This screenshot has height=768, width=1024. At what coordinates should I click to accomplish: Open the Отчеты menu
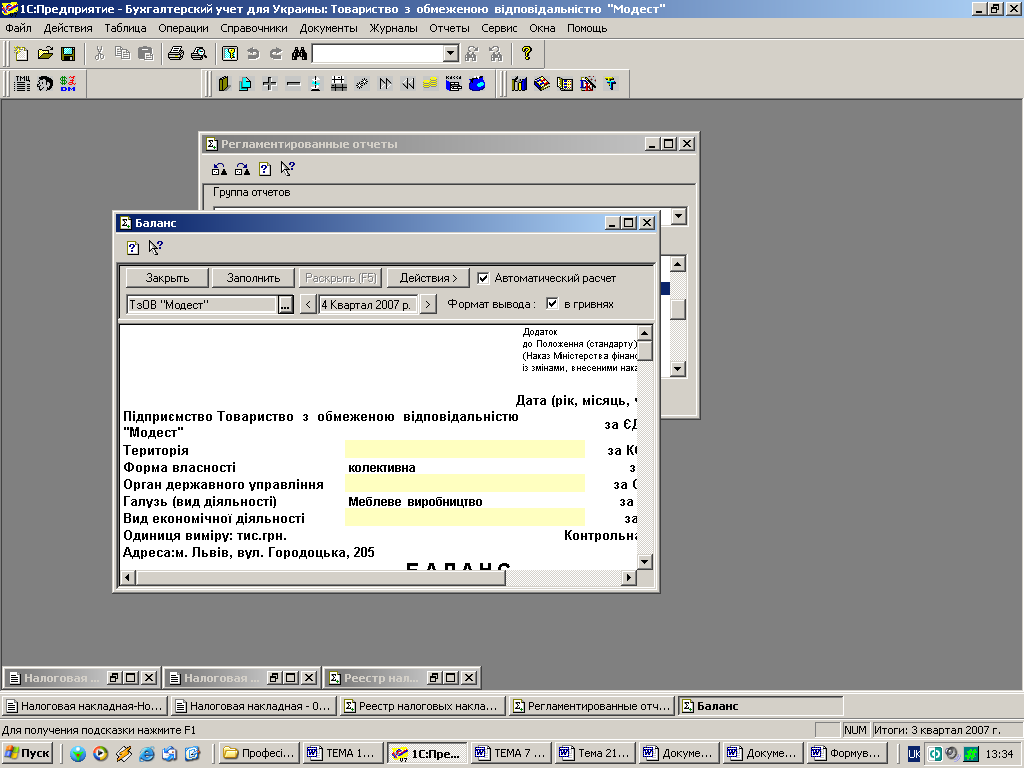pyautogui.click(x=449, y=28)
